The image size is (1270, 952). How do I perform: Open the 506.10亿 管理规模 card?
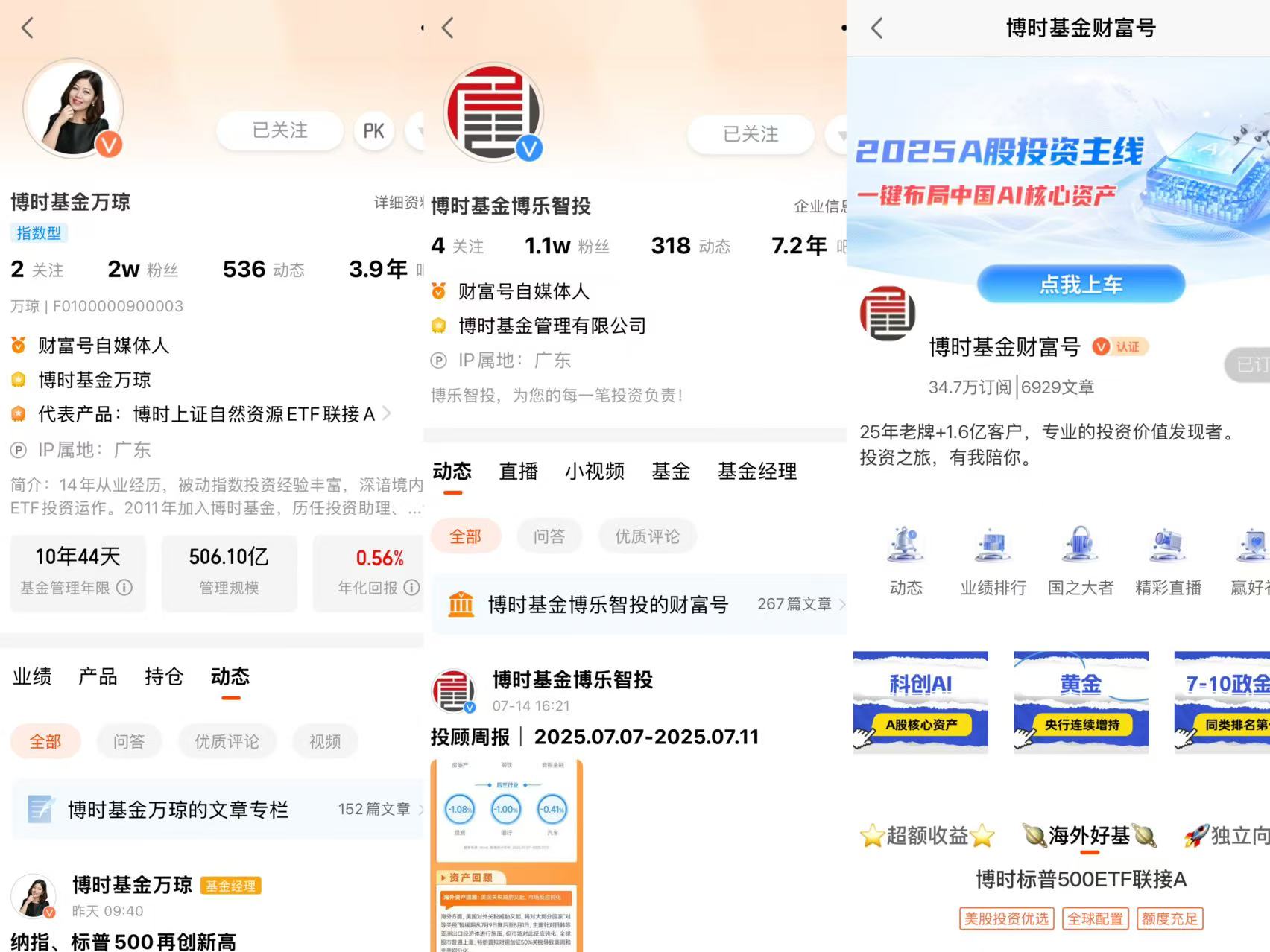pyautogui.click(x=229, y=572)
